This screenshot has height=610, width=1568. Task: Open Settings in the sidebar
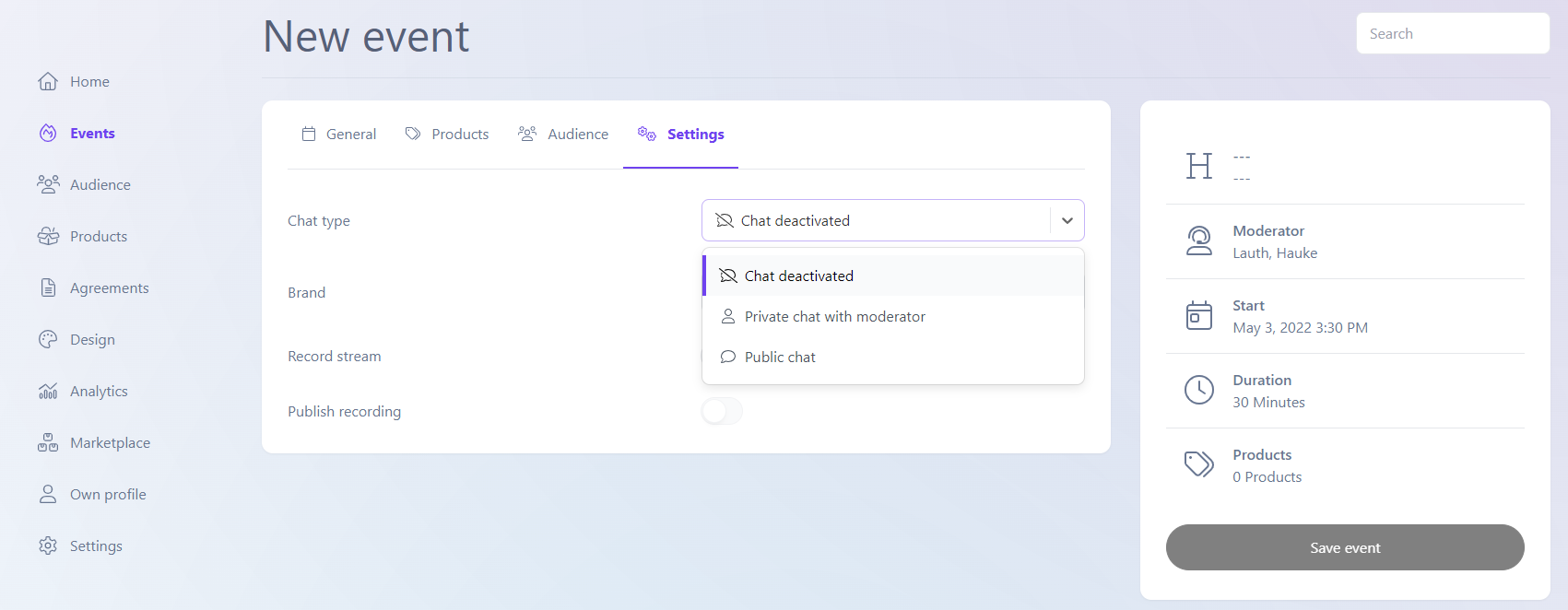pyautogui.click(x=96, y=545)
